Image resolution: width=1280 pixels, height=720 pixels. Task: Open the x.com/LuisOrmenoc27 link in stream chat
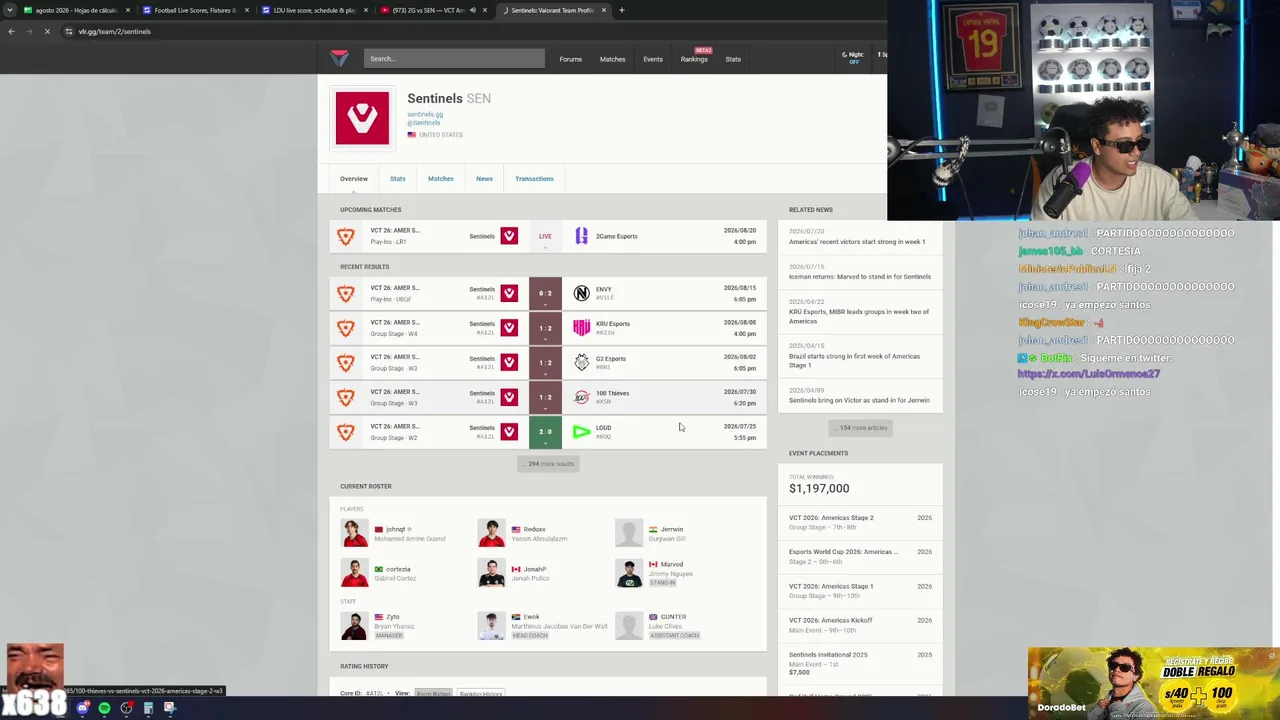(x=1089, y=374)
